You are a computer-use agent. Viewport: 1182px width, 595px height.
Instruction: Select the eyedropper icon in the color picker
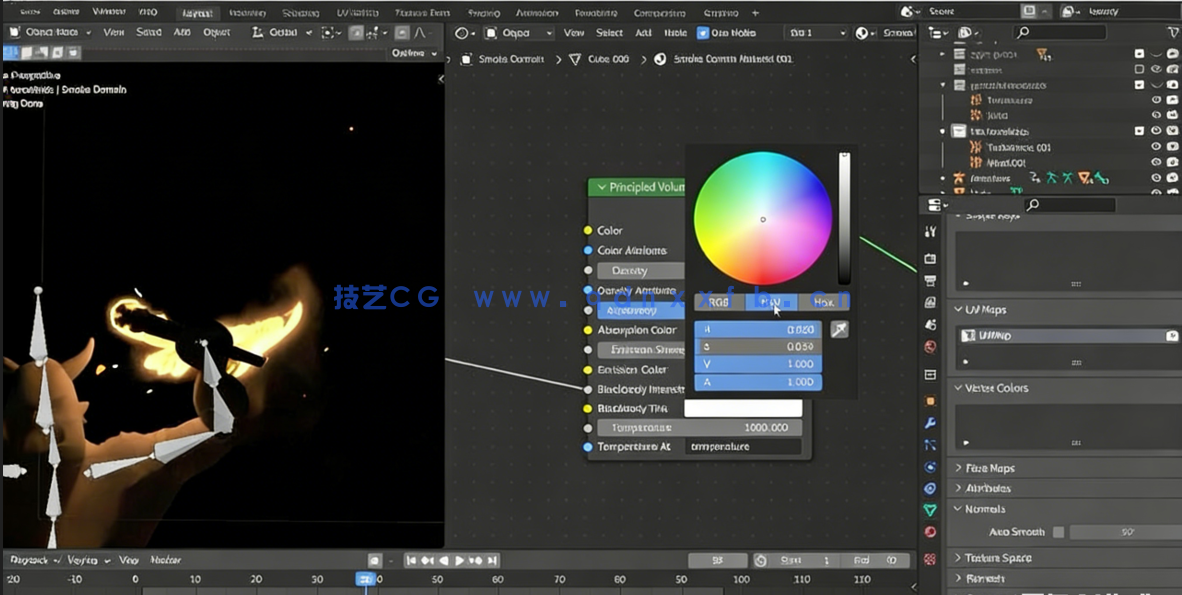click(839, 330)
